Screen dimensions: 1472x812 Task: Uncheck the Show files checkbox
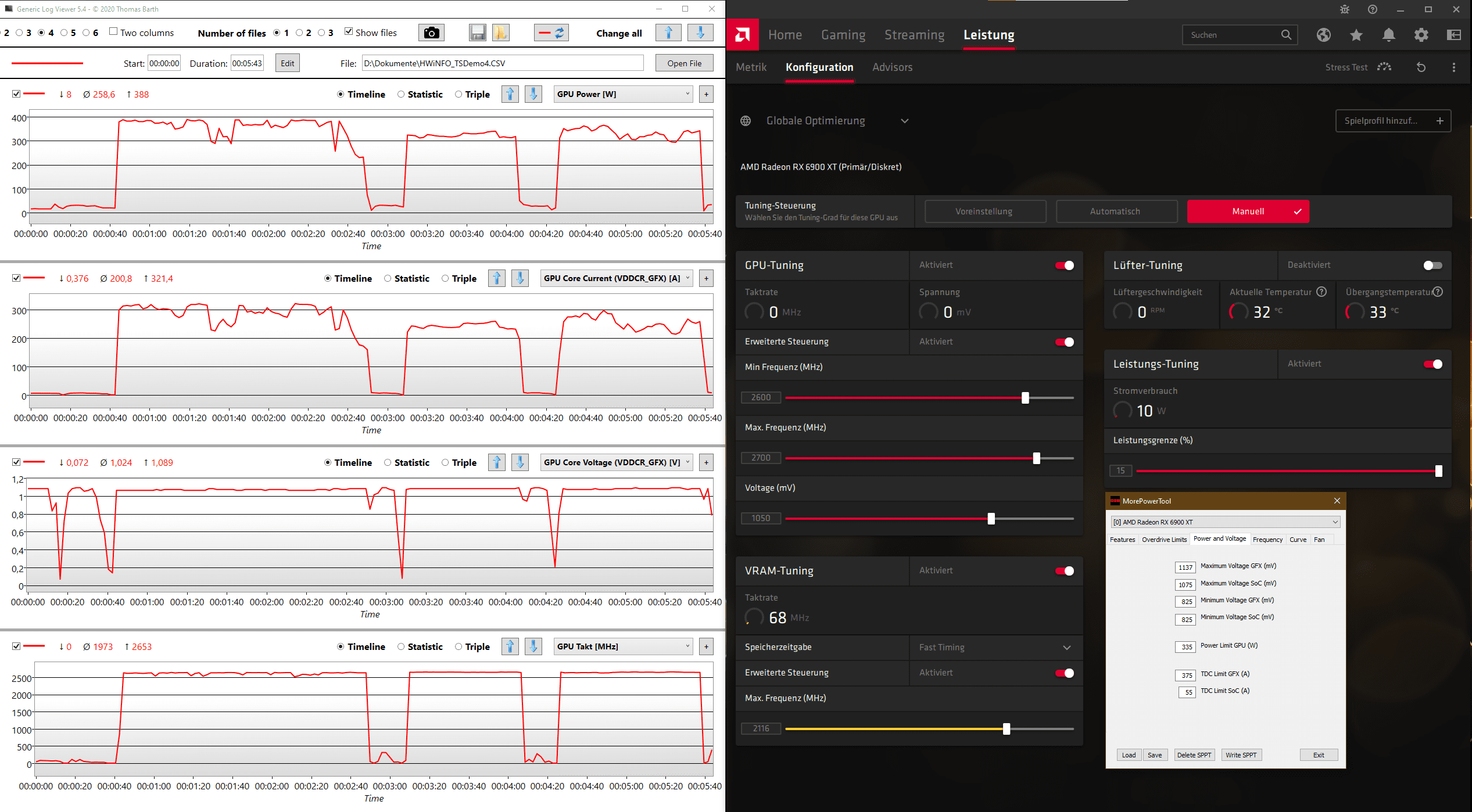point(349,31)
